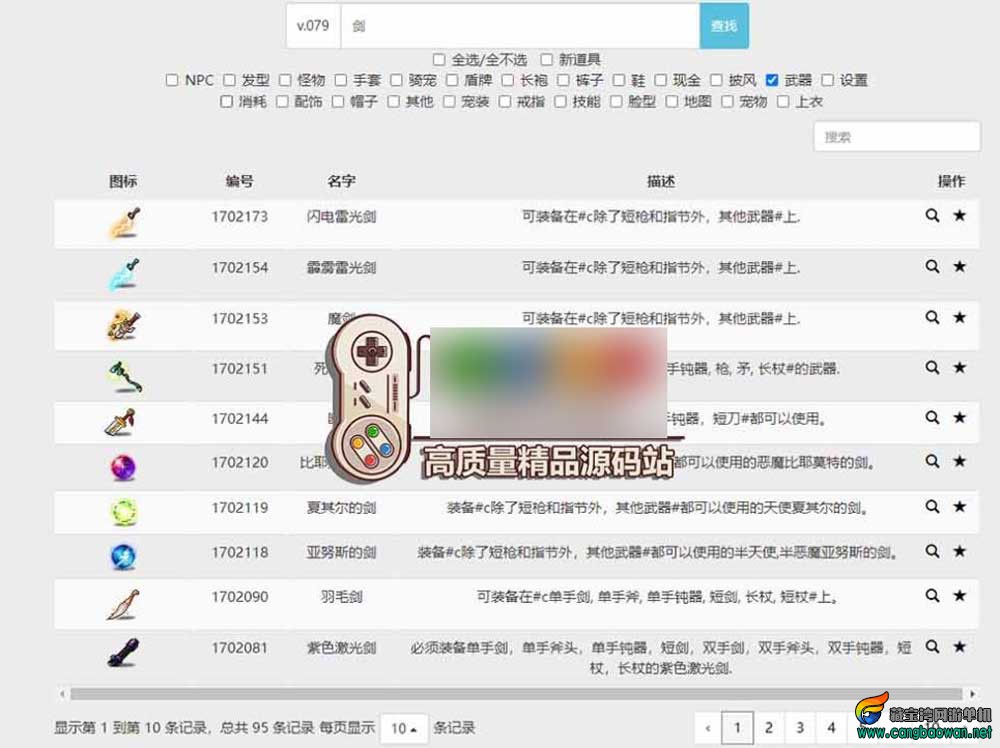1000x748 pixels.
Task: Favorite 霹雳雷光剑 with its star icon
Action: pyautogui.click(x=959, y=266)
